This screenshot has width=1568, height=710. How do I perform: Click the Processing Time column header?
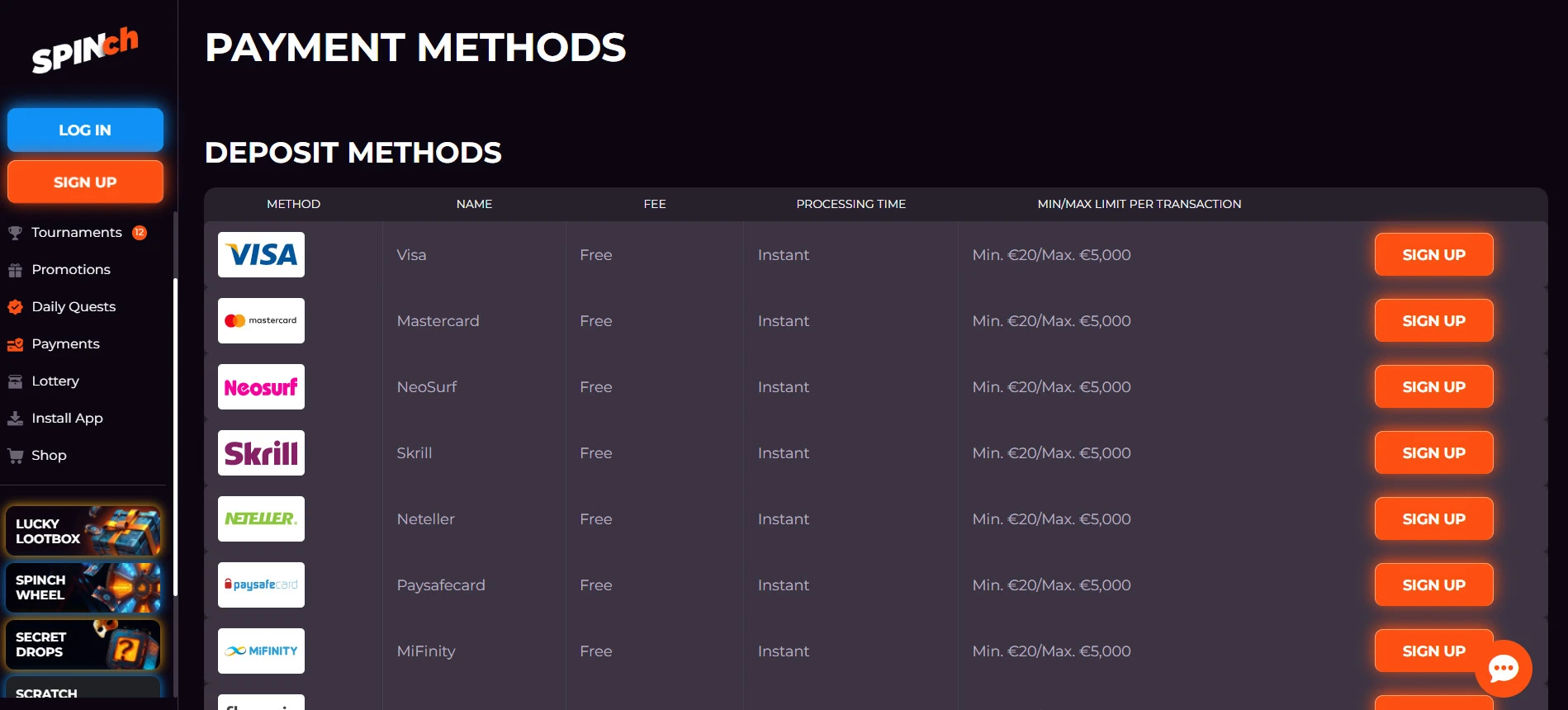pos(850,204)
